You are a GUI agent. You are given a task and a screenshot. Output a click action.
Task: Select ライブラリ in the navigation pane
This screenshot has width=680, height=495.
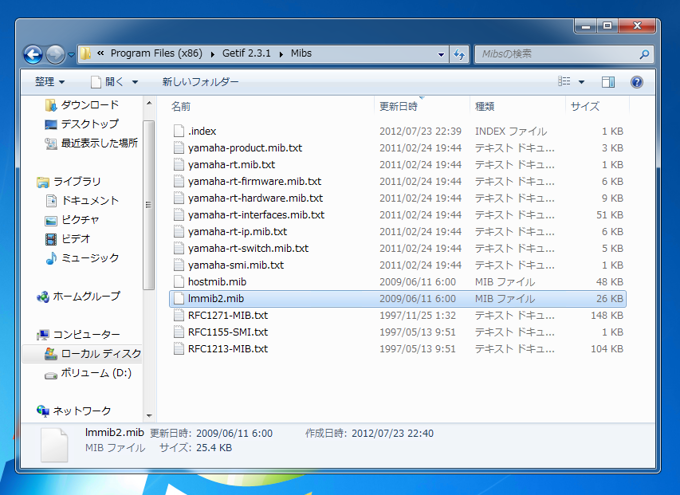click(x=69, y=181)
